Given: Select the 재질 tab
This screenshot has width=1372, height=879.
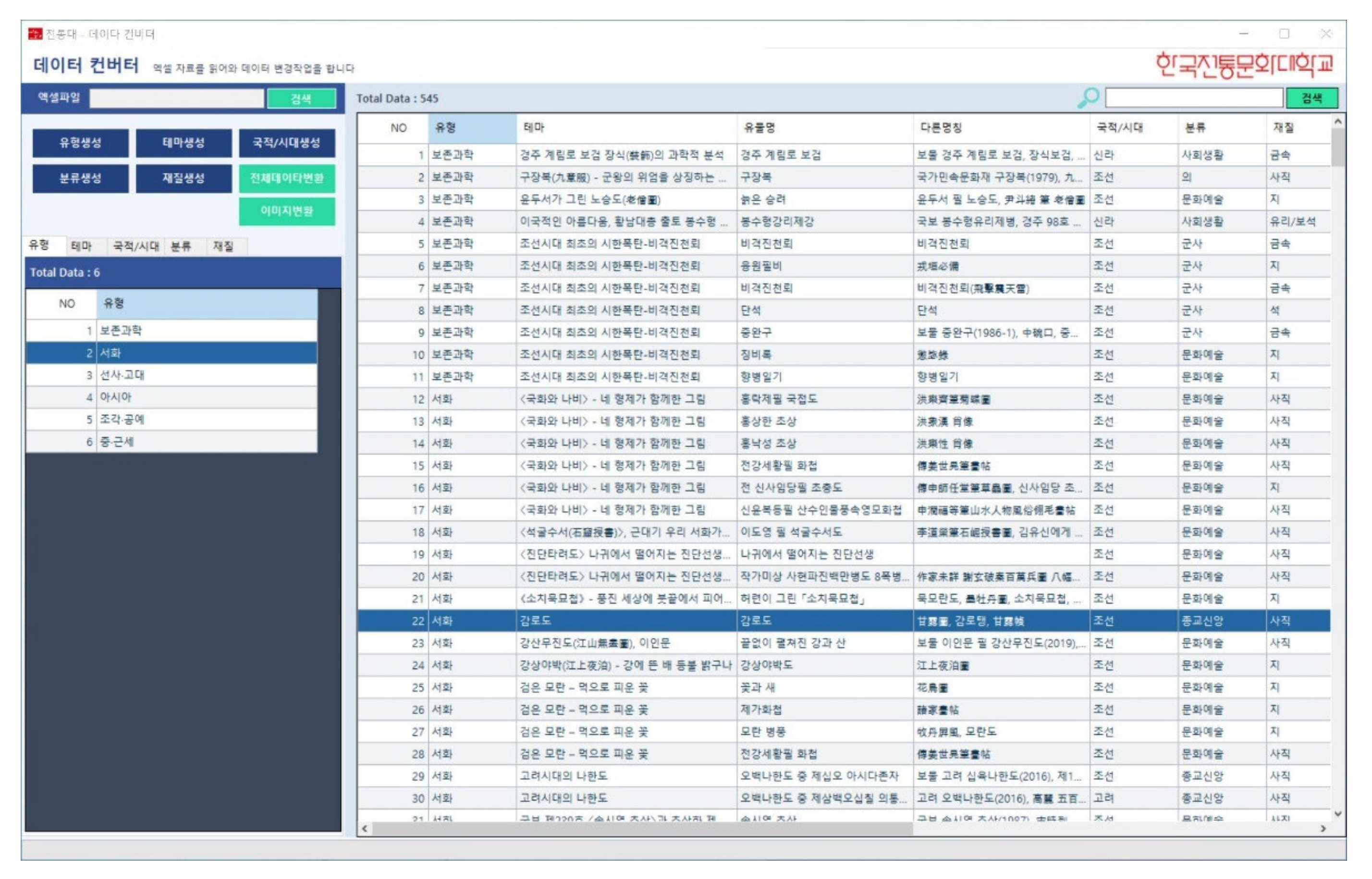Looking at the screenshot, I should 223,246.
